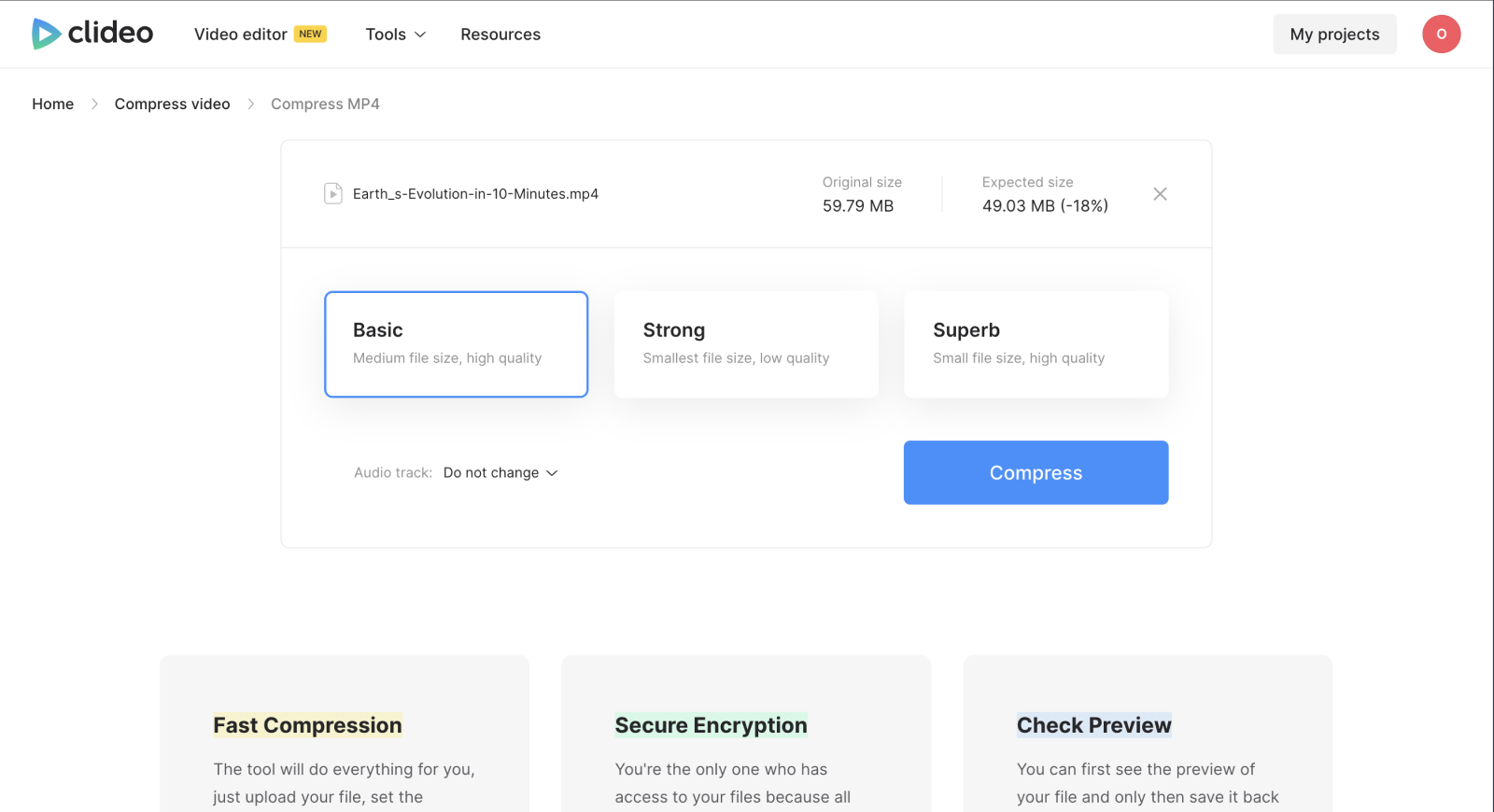This screenshot has width=1494, height=812.
Task: Remove the uploaded file with X
Action: pyautogui.click(x=1160, y=194)
